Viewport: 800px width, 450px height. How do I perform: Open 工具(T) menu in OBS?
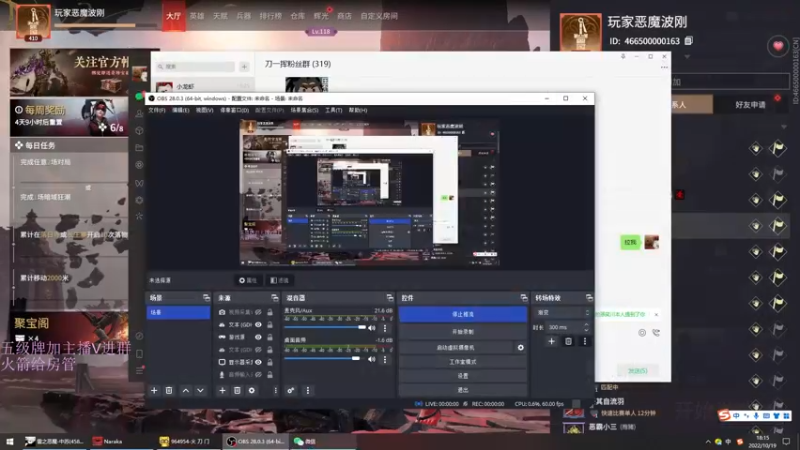[x=334, y=110]
